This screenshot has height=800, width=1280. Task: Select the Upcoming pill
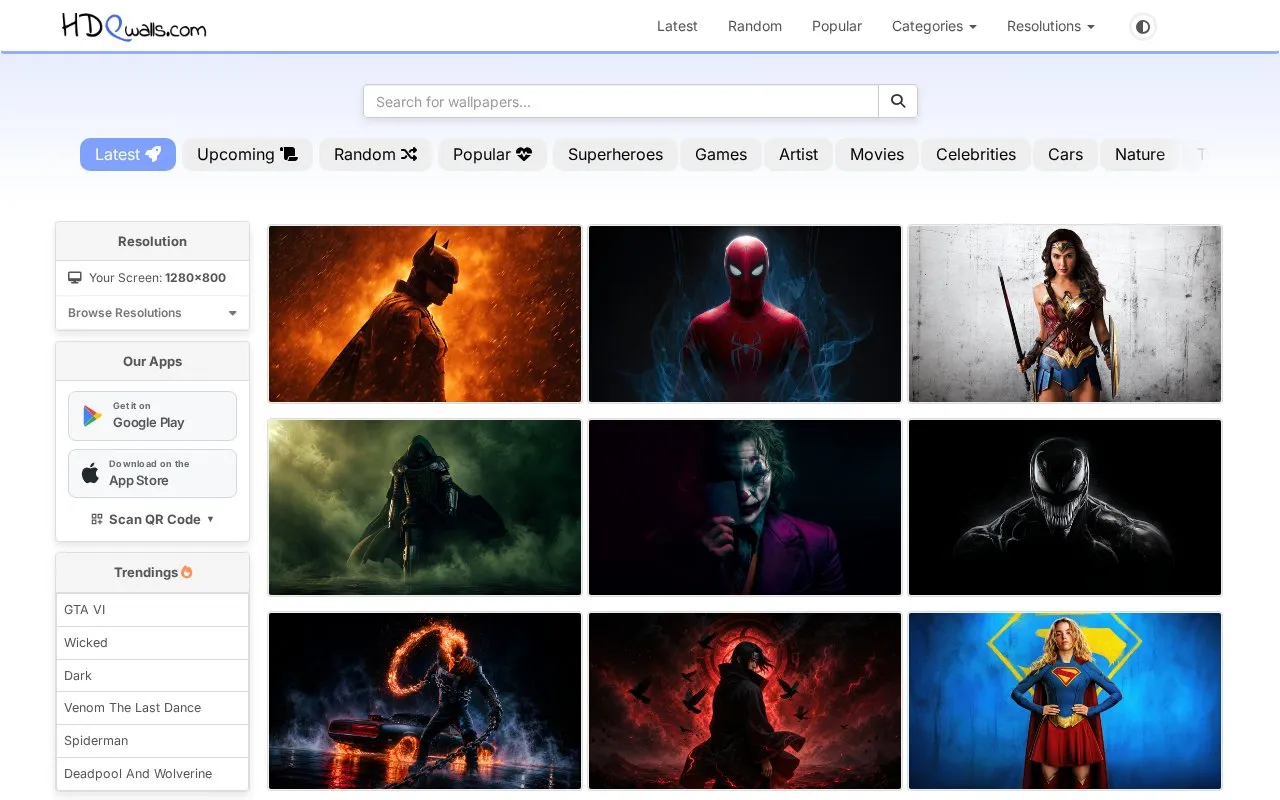(247, 154)
